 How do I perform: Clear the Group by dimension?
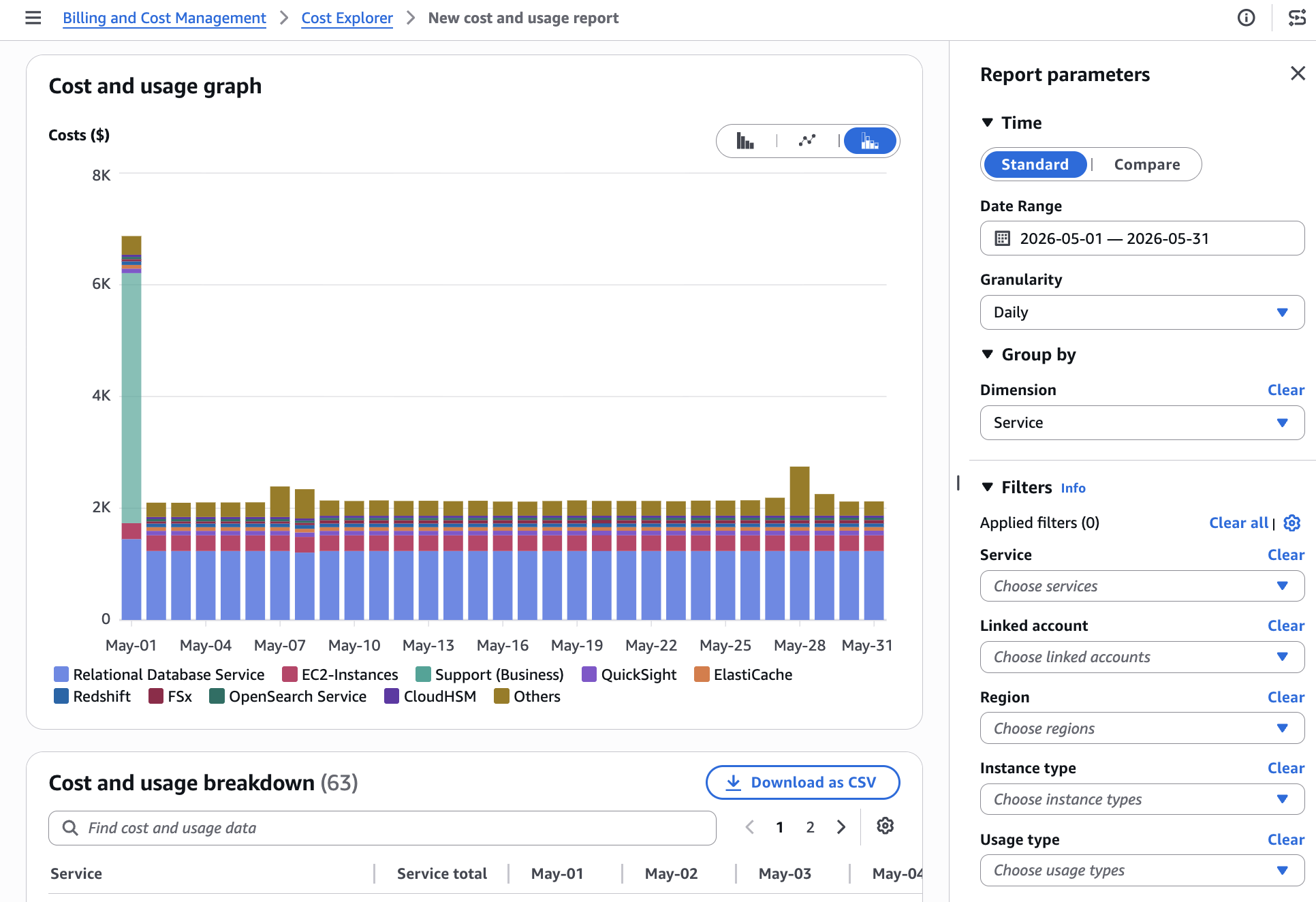1285,390
